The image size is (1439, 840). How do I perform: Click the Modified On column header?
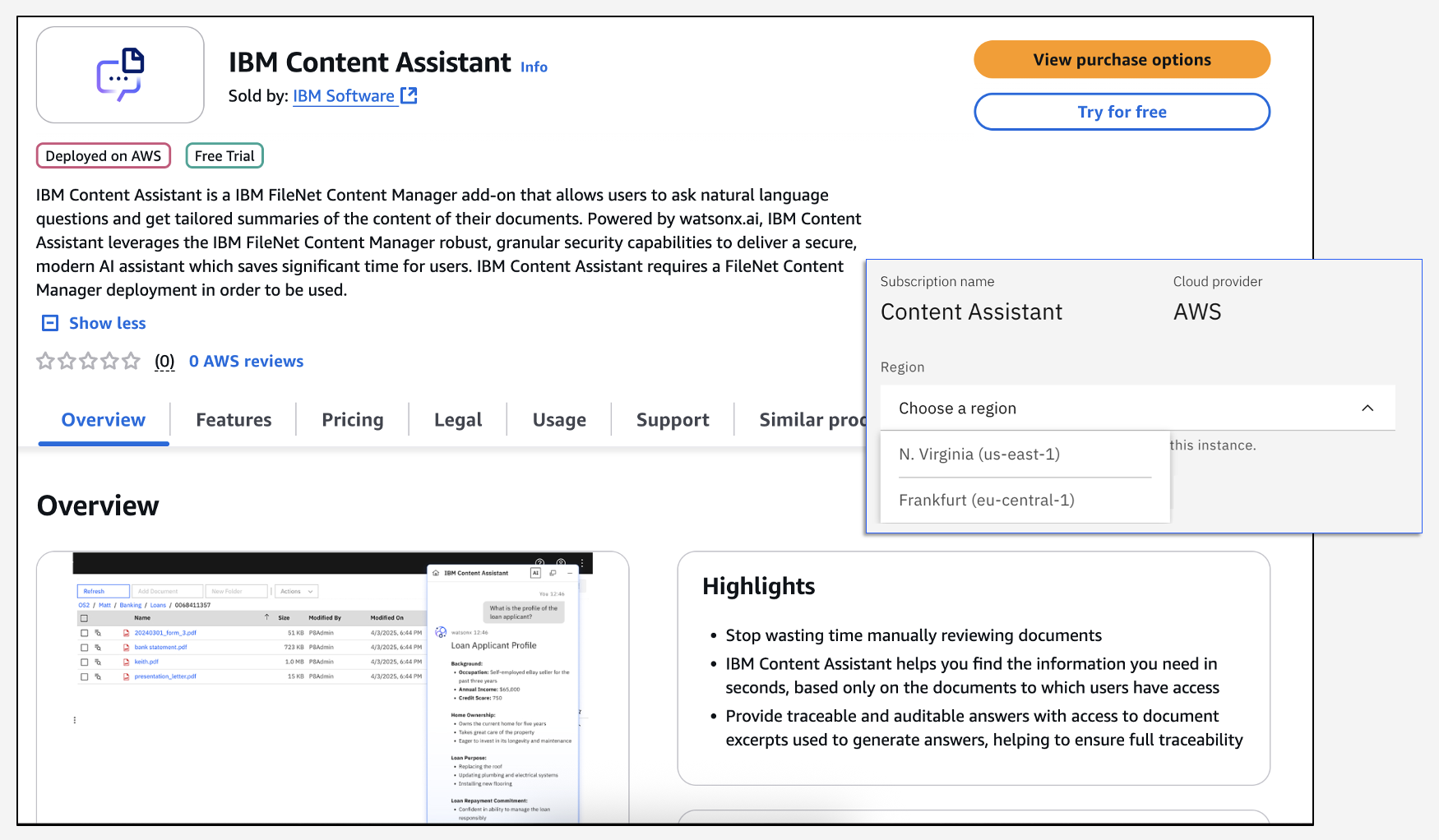pos(386,618)
